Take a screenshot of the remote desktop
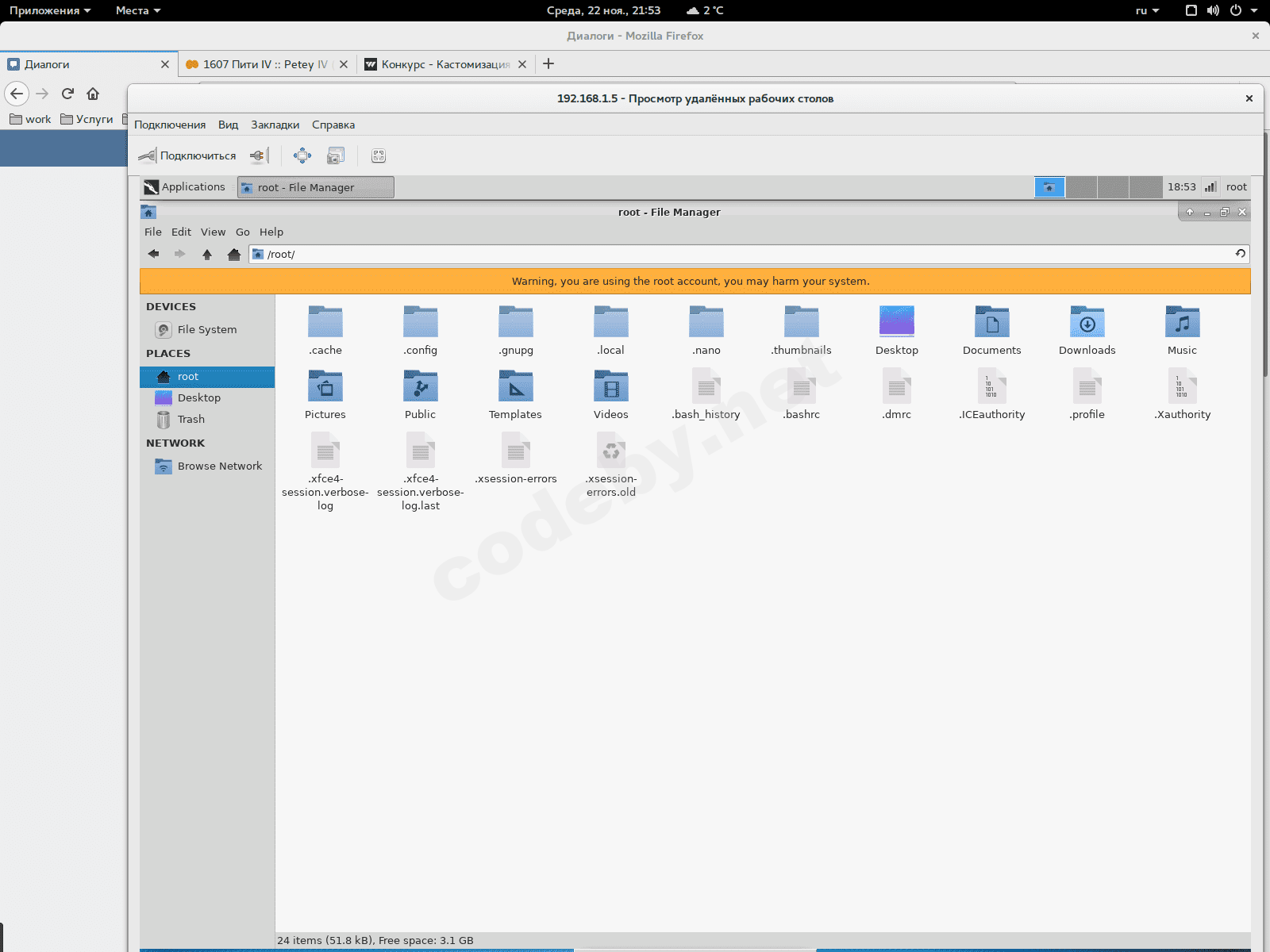Viewport: 1270px width, 952px height. [336, 155]
